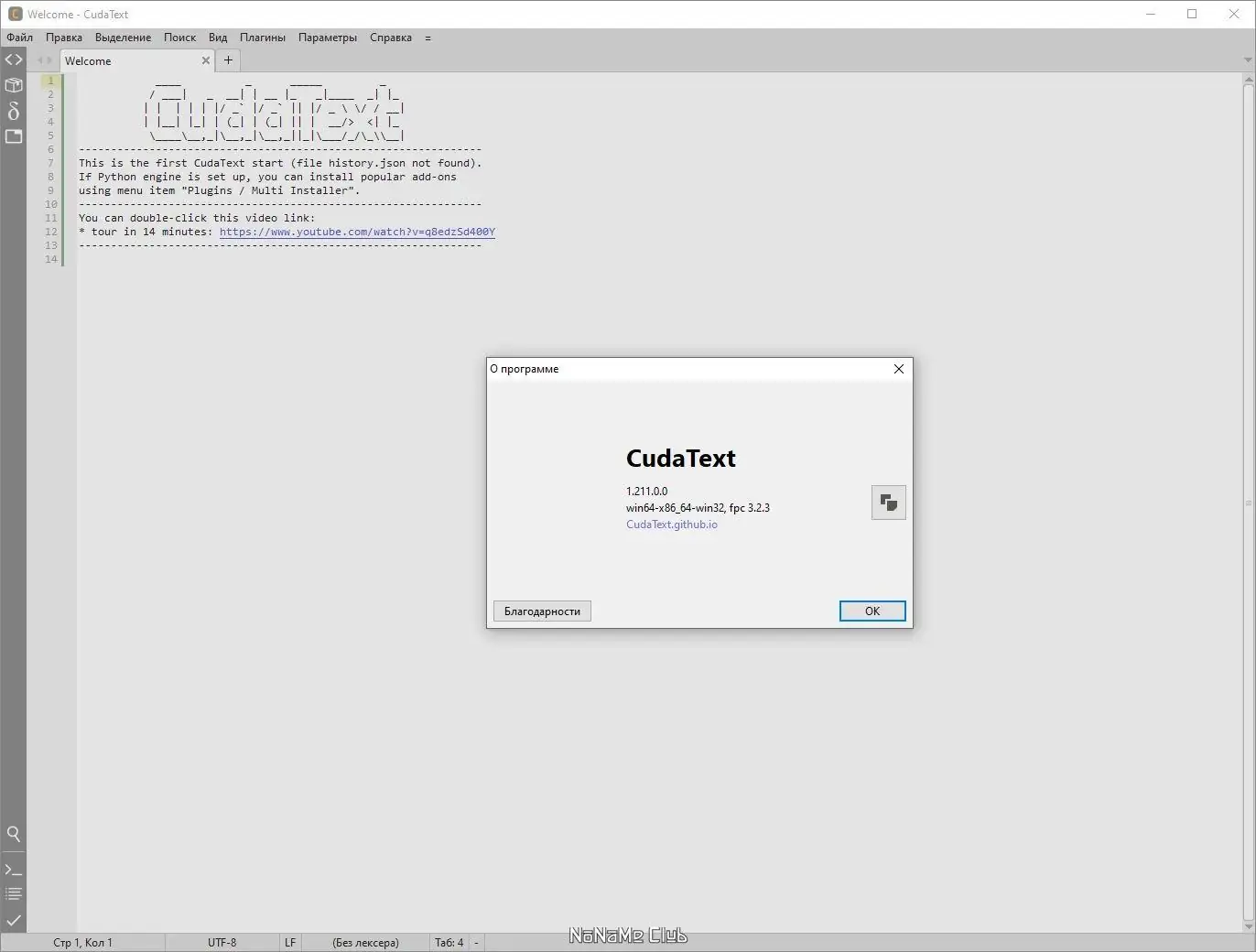The width and height of the screenshot is (1256, 952).
Task: Open the Плагины menu
Action: coord(263,38)
